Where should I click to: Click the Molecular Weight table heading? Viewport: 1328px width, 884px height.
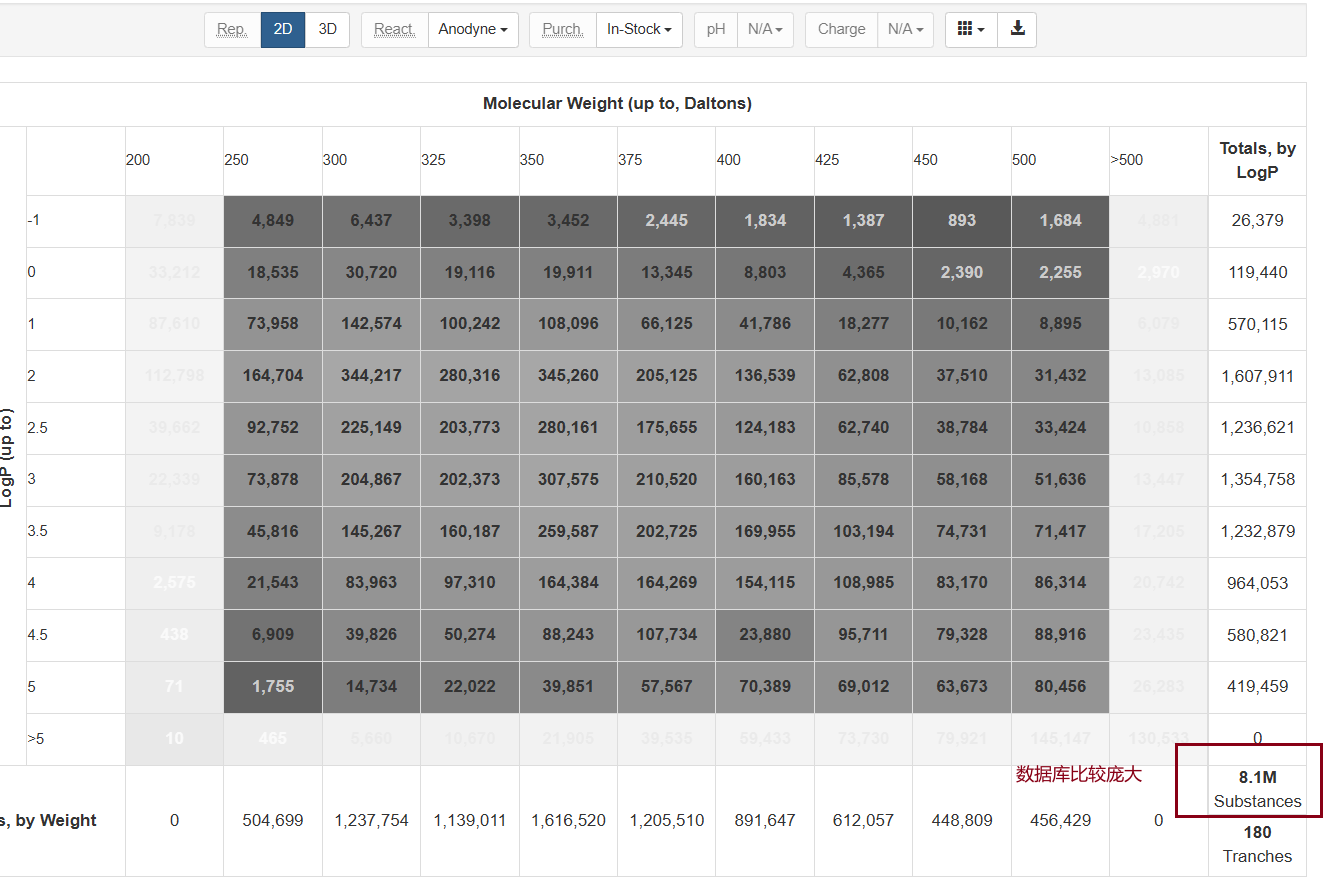(617, 104)
